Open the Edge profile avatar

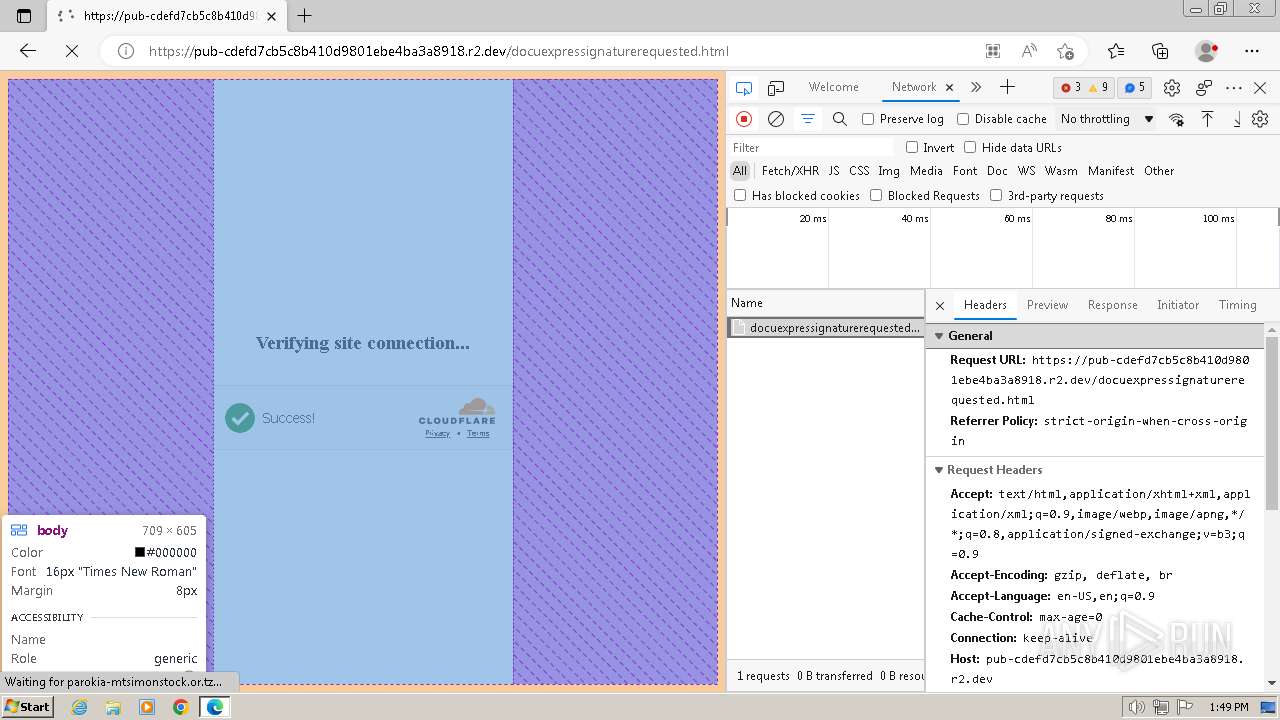[x=1206, y=51]
